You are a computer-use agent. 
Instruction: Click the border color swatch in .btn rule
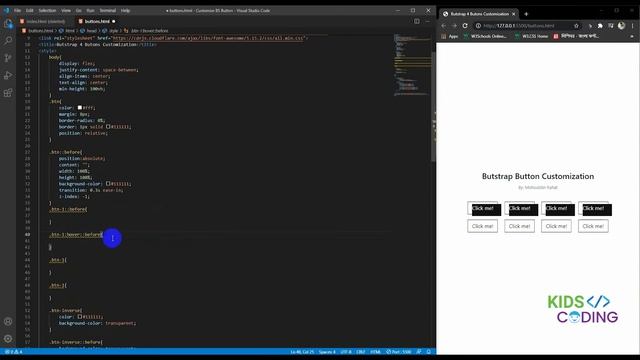point(108,127)
